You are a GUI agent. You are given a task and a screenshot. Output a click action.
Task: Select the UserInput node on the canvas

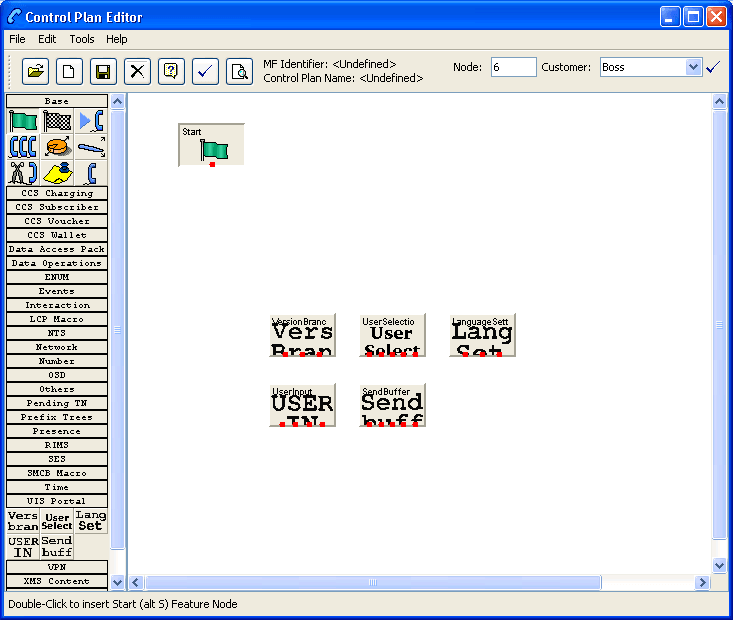[x=302, y=405]
